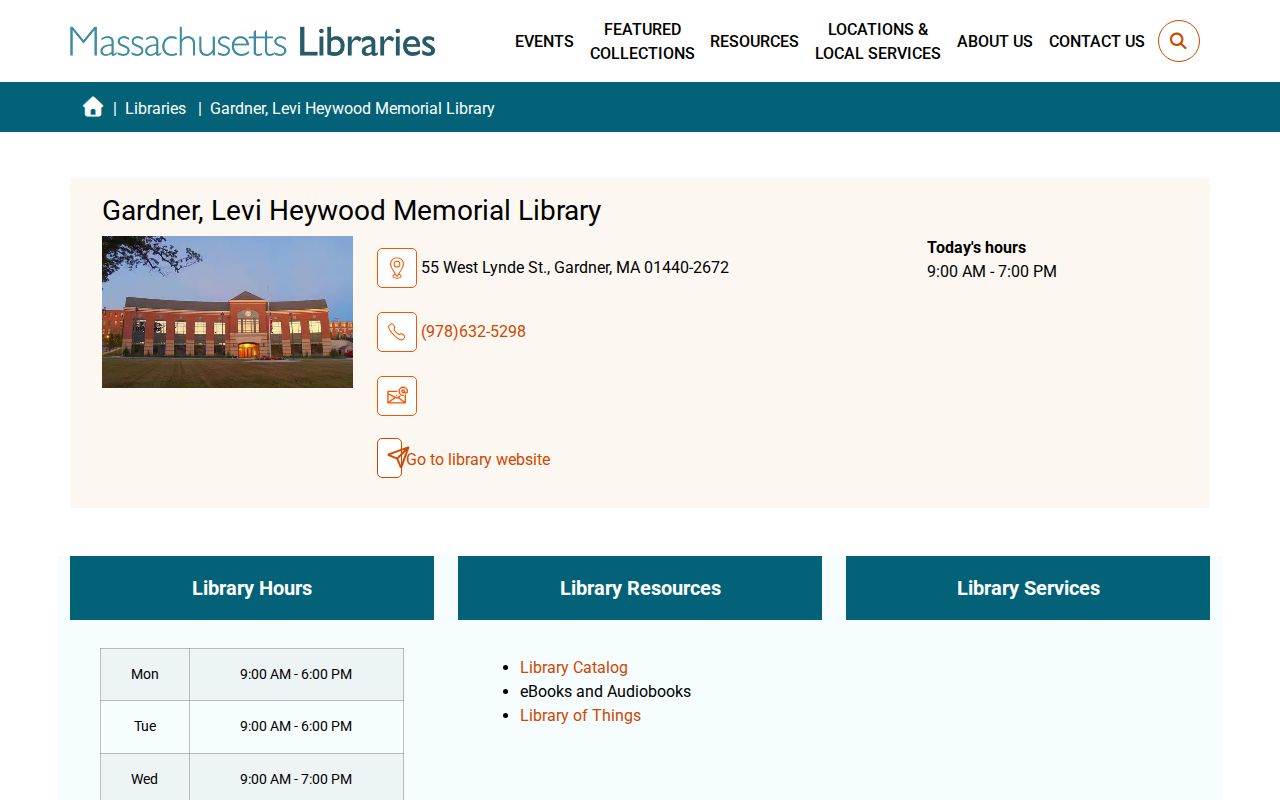Open the About Us menu
The width and height of the screenshot is (1280, 800).
(995, 41)
